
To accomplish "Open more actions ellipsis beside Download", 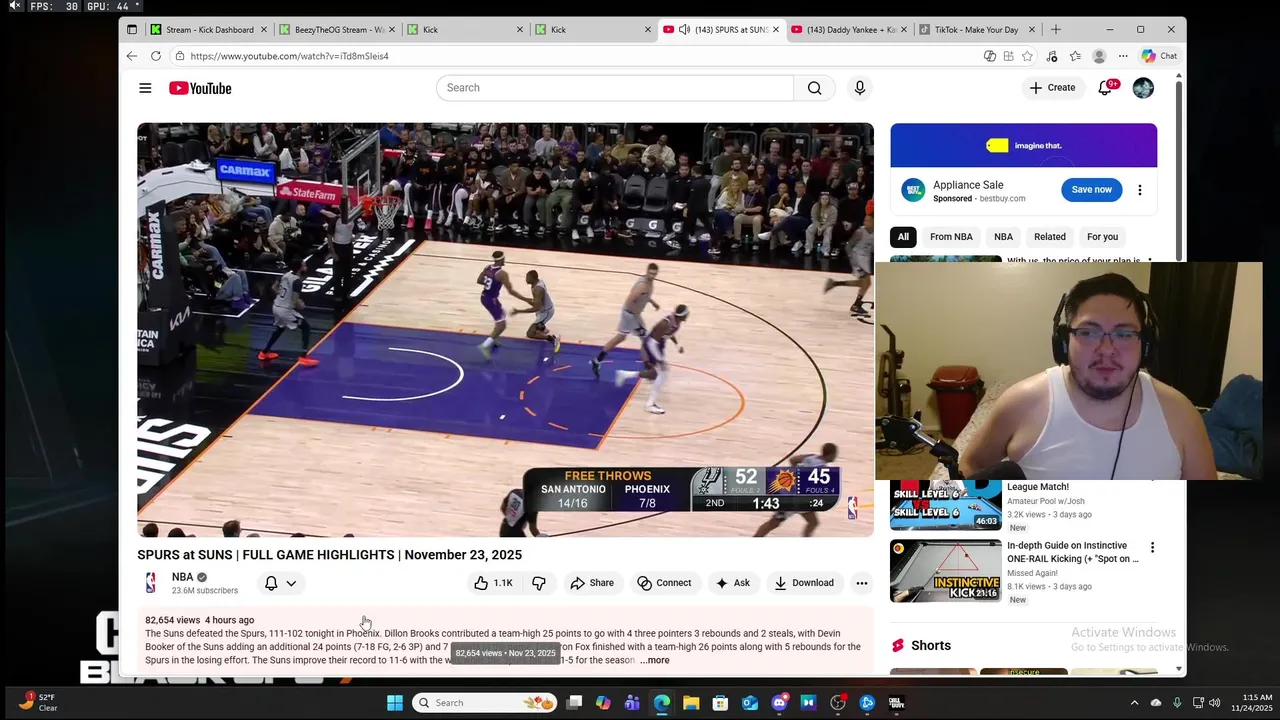I will point(861,583).
